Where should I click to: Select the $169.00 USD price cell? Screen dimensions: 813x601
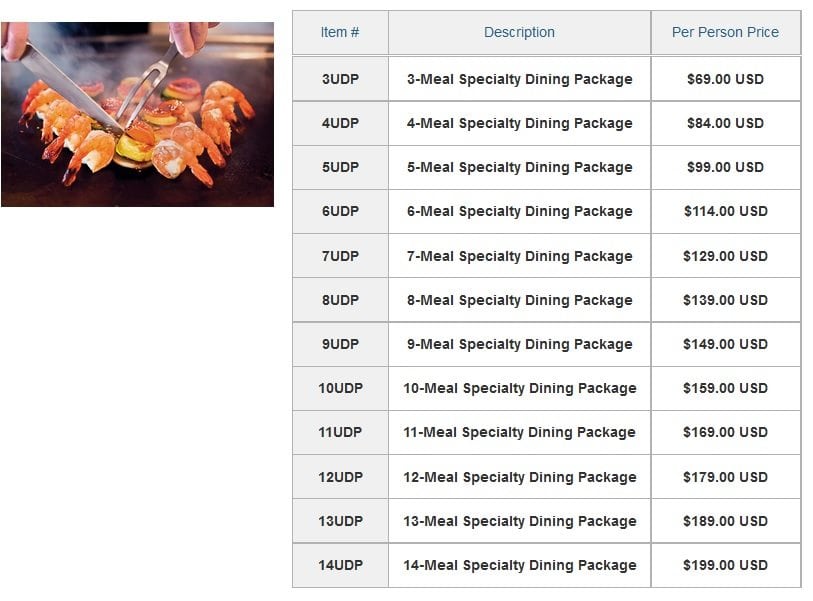tap(725, 432)
